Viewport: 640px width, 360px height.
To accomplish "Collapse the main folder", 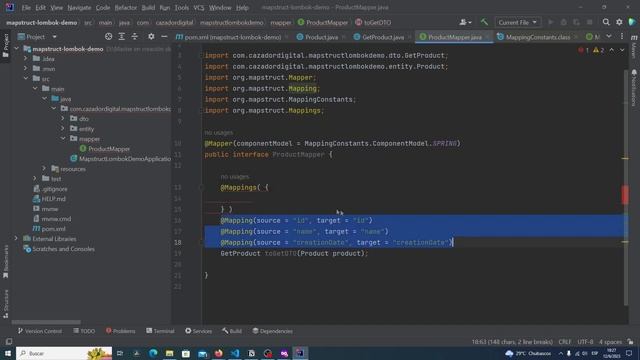I will (35, 89).
